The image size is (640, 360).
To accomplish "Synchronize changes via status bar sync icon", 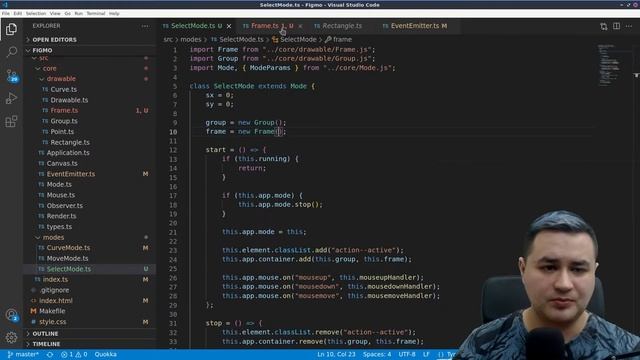I will 50,354.
